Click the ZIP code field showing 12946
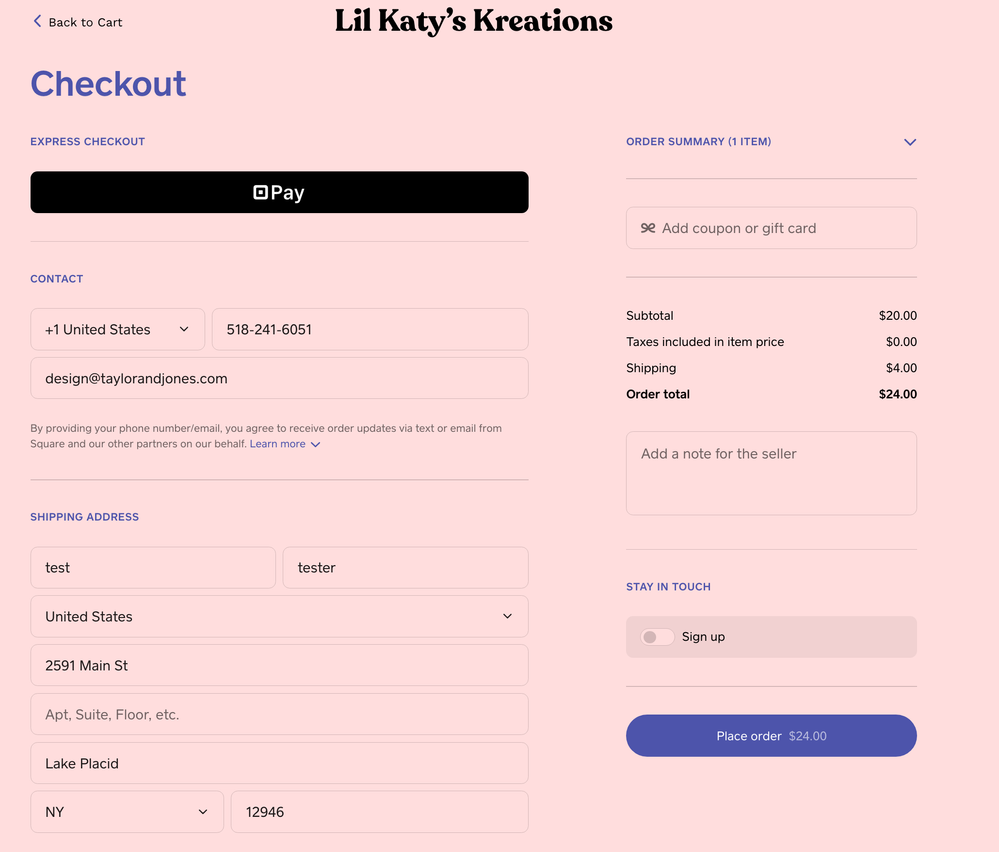Viewport: 999px width, 852px height. (x=379, y=812)
